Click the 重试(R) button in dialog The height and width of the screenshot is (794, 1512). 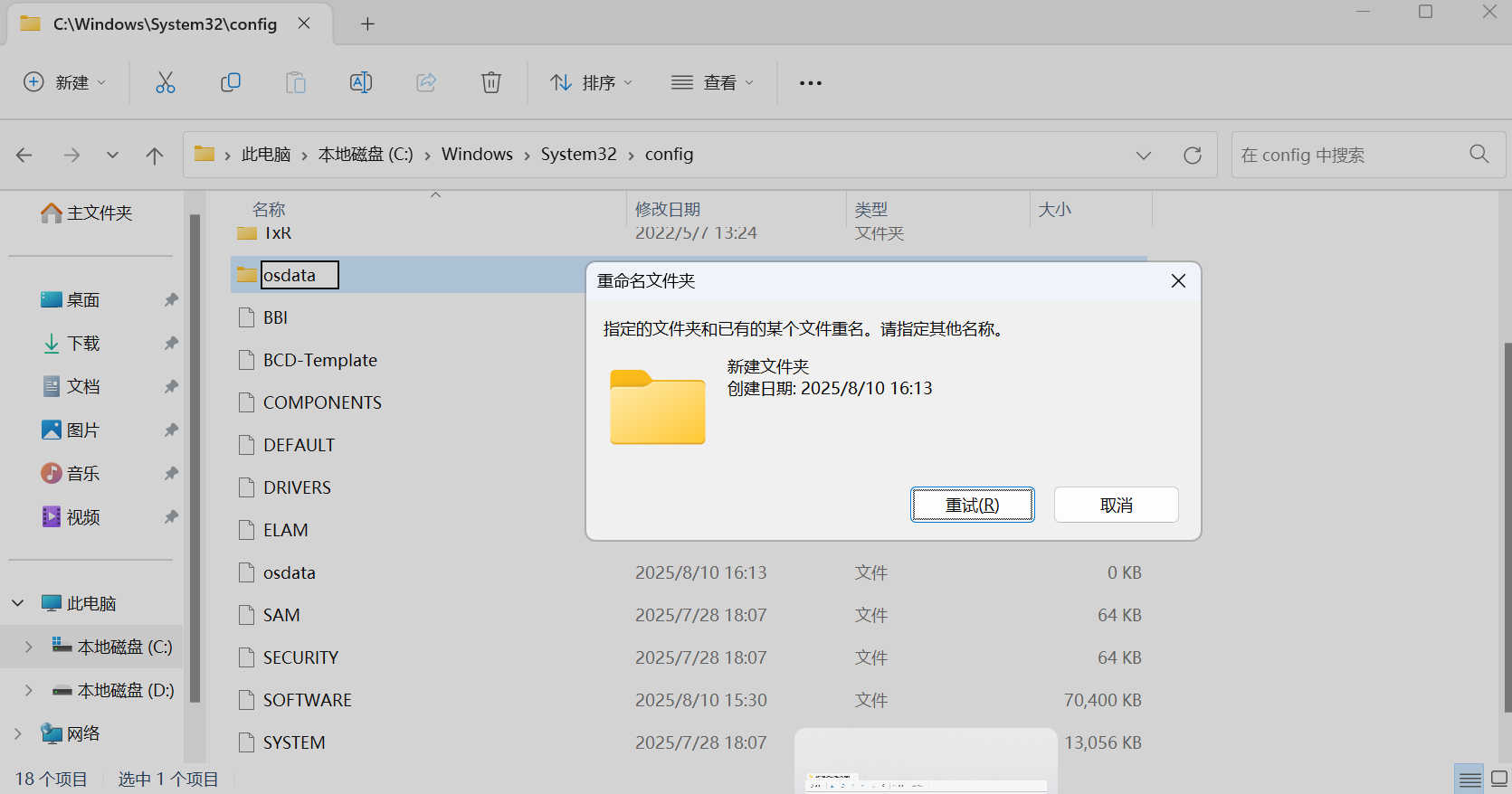[972, 505]
